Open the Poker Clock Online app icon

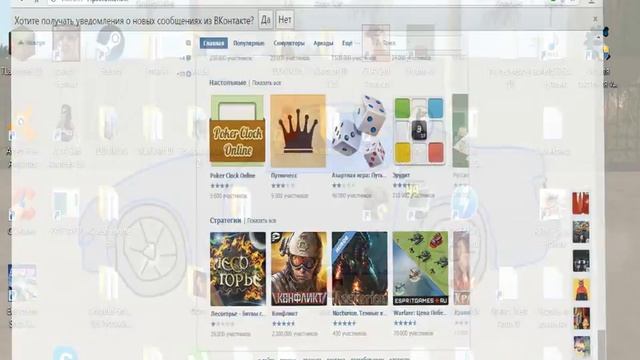[x=237, y=131]
